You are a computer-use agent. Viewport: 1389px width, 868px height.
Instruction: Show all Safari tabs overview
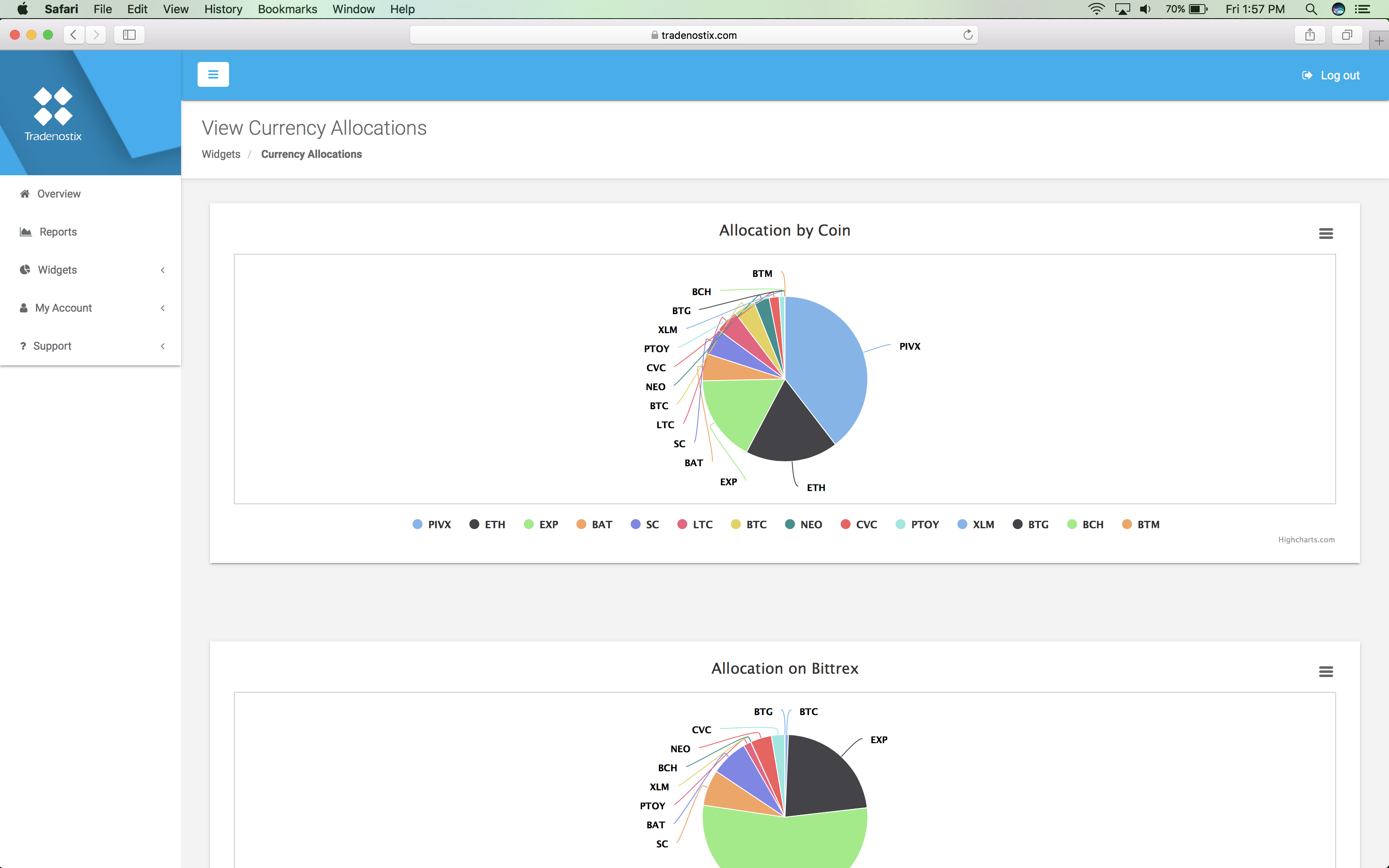(1346, 35)
